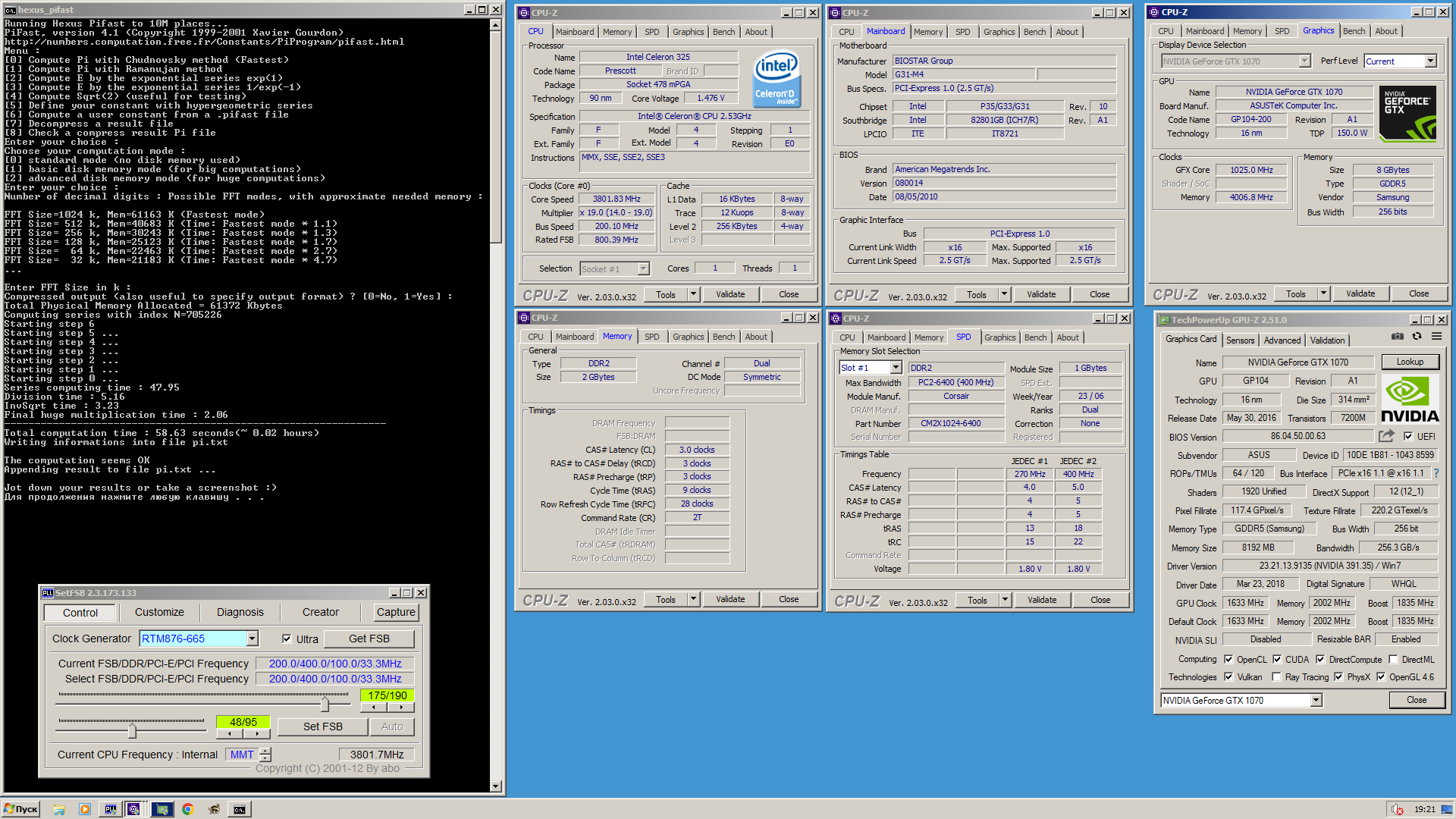Viewport: 1456px width, 819px height.
Task: Click the Lookup button in GPU-Z
Action: [x=1410, y=362]
